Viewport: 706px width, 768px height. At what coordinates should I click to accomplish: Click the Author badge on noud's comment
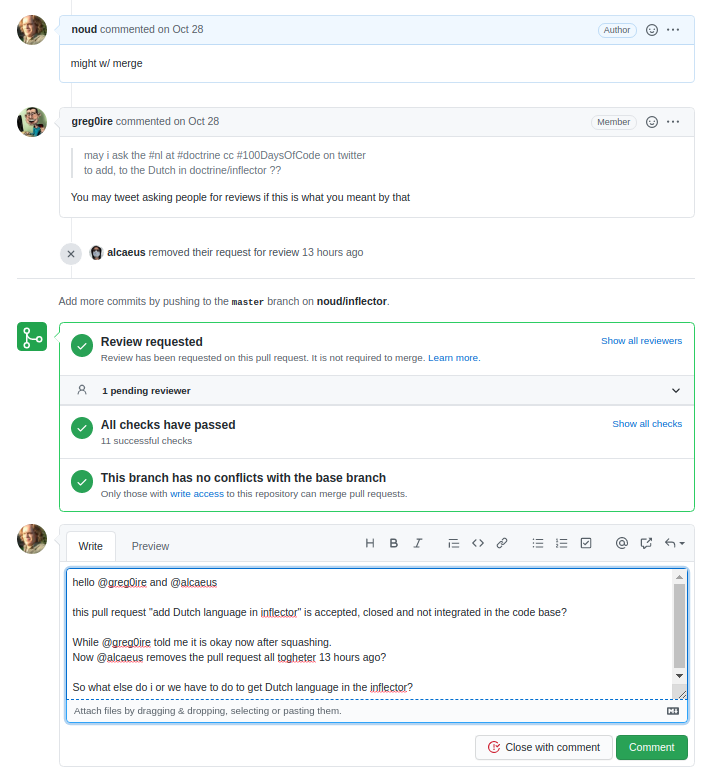click(617, 30)
